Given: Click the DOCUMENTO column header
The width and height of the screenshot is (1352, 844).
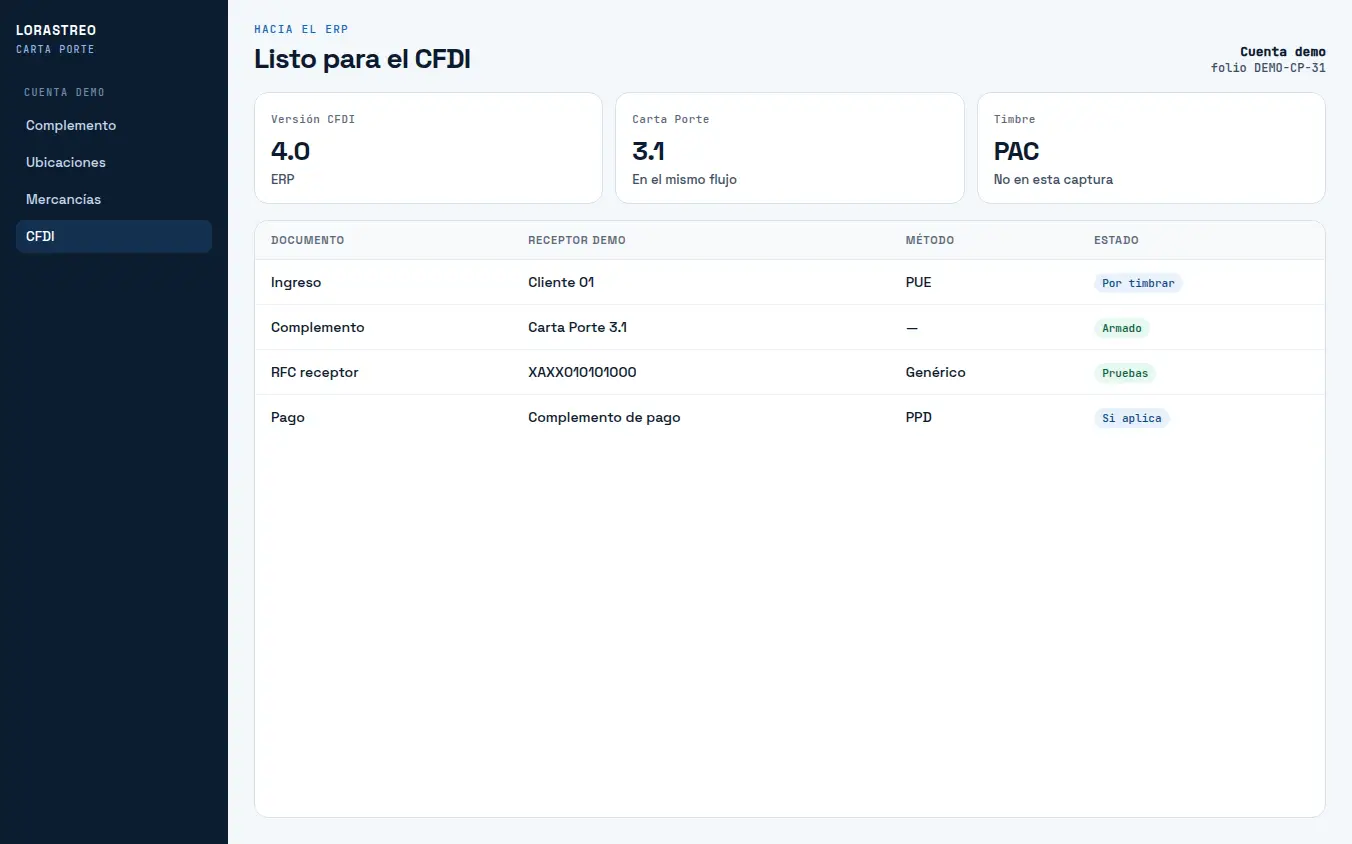Looking at the screenshot, I should [308, 241].
